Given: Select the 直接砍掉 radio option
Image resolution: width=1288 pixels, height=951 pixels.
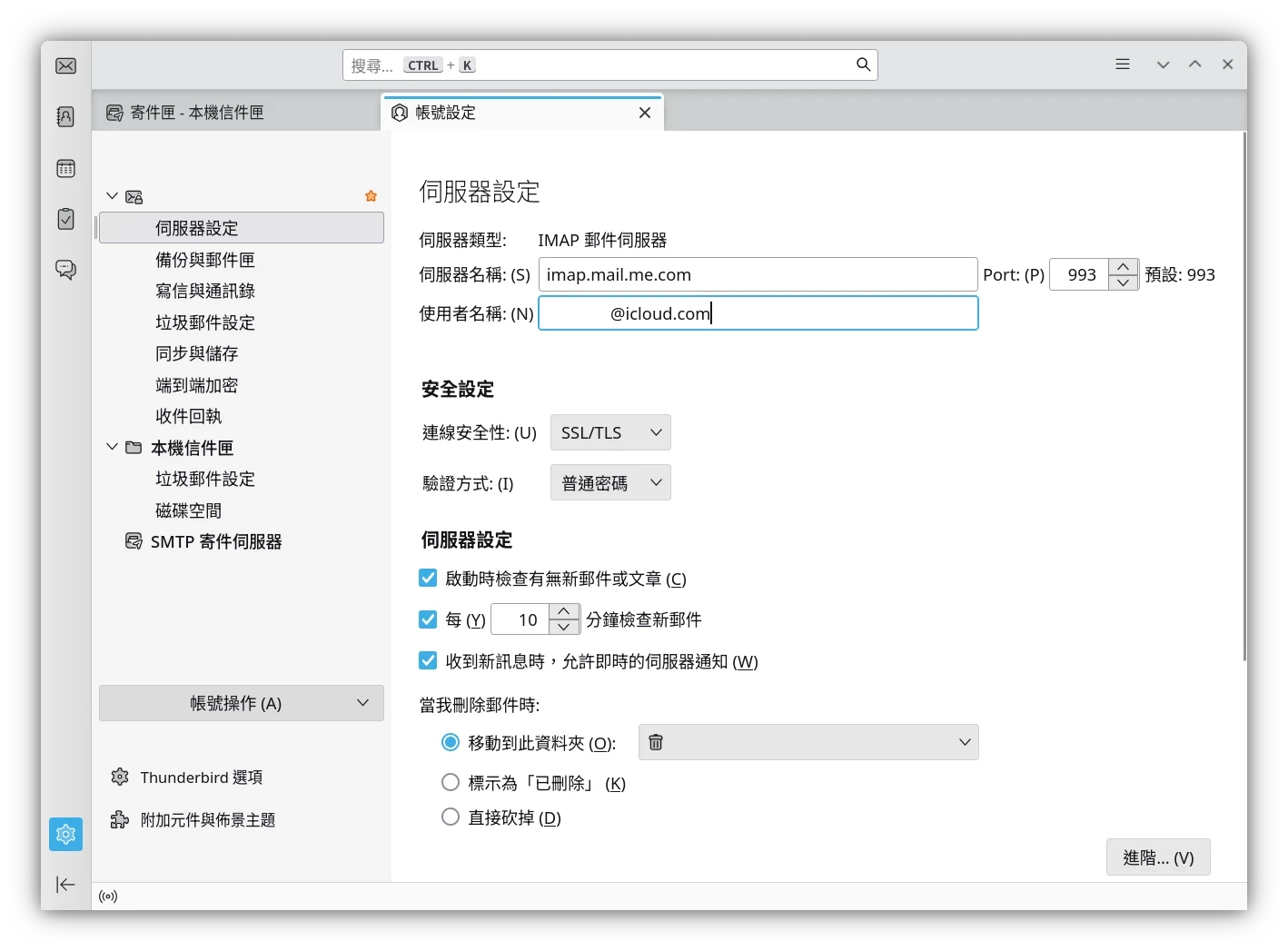Looking at the screenshot, I should (x=450, y=817).
